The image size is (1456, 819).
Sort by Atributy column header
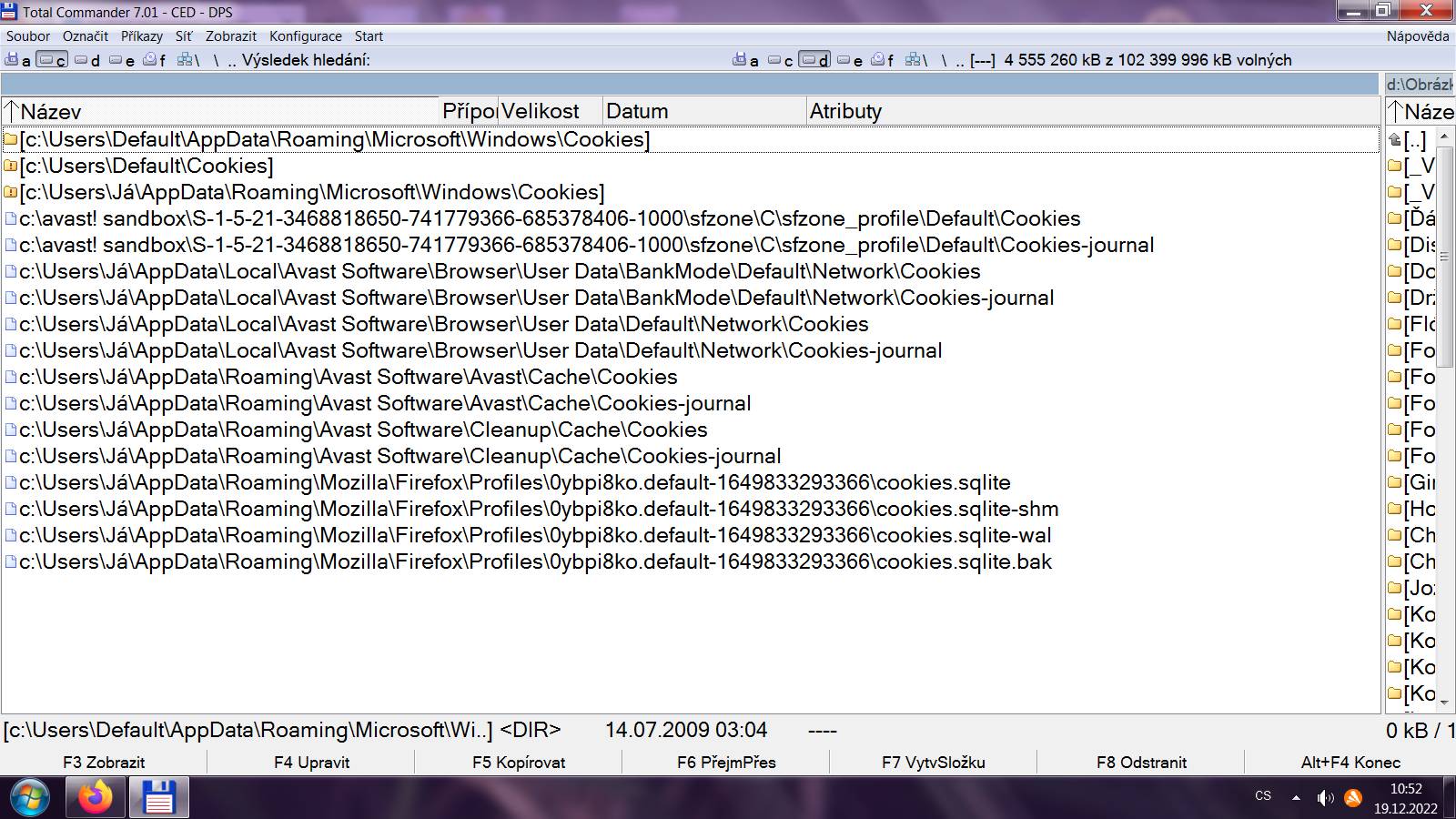click(x=1093, y=111)
